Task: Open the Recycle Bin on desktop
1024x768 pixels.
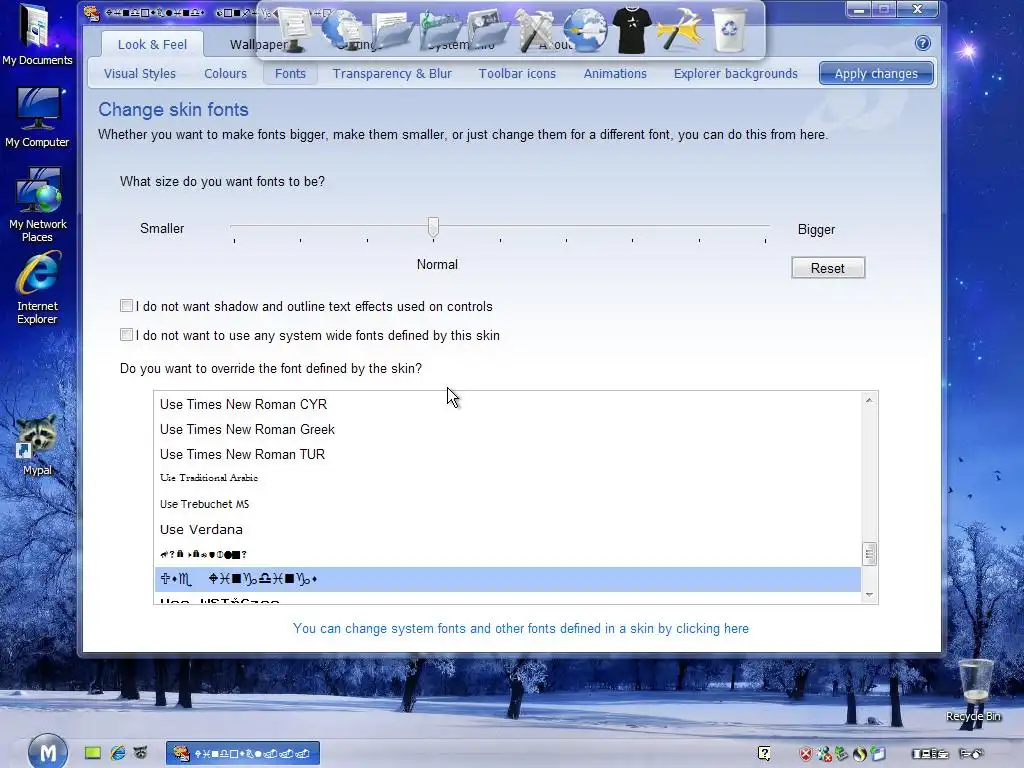Action: [x=973, y=691]
